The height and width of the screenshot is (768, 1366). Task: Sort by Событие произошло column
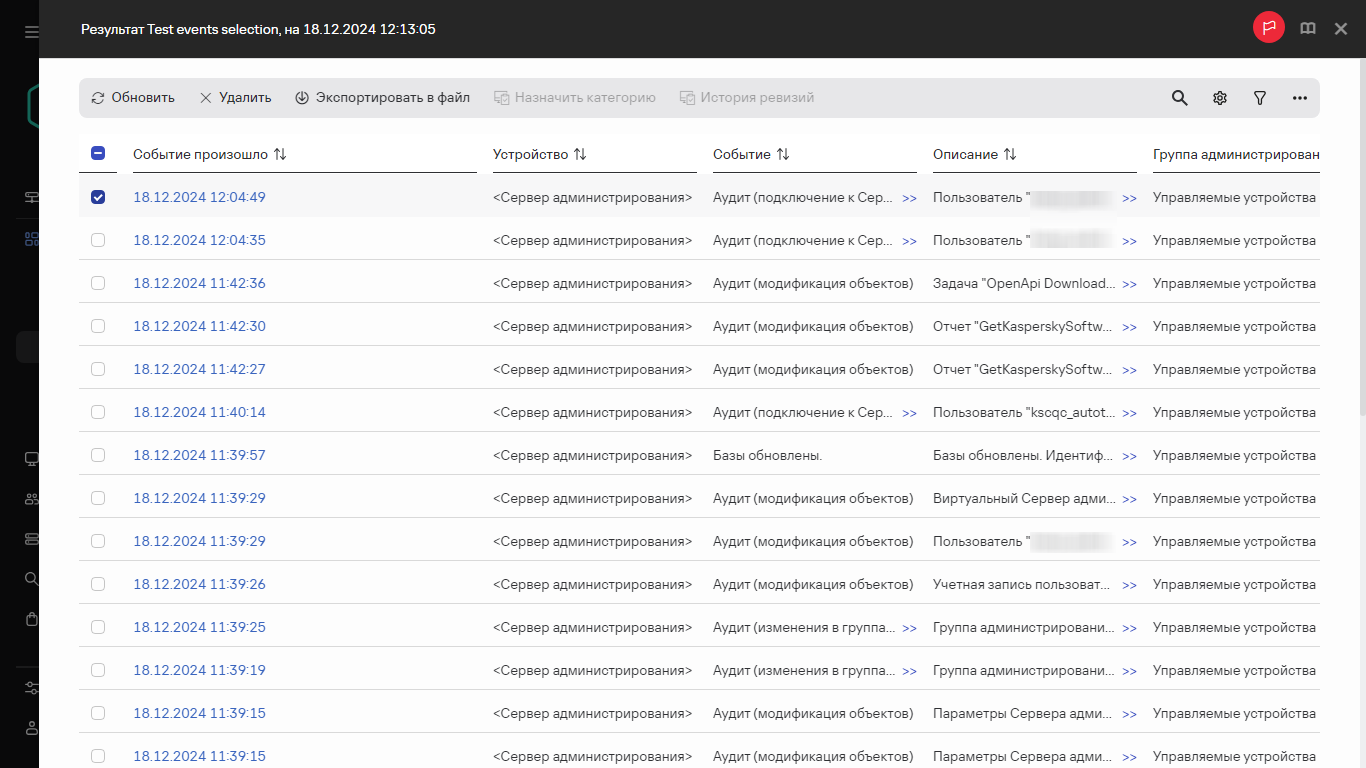pos(280,155)
